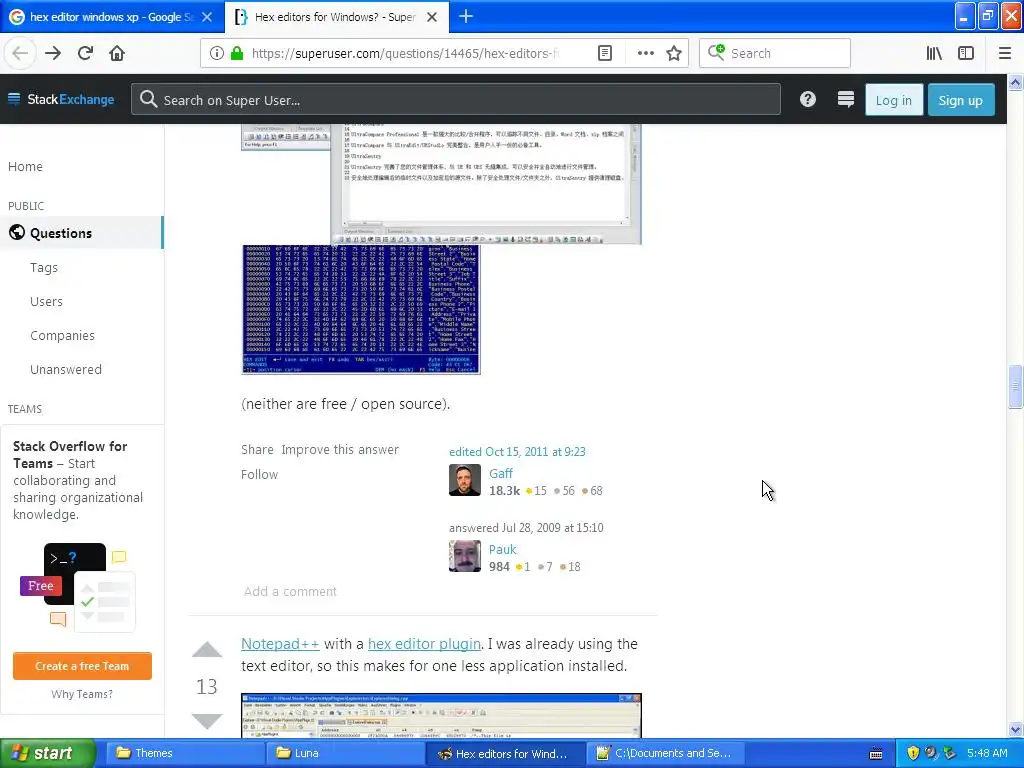
Task: Click the Search on Super User field
Action: click(456, 100)
